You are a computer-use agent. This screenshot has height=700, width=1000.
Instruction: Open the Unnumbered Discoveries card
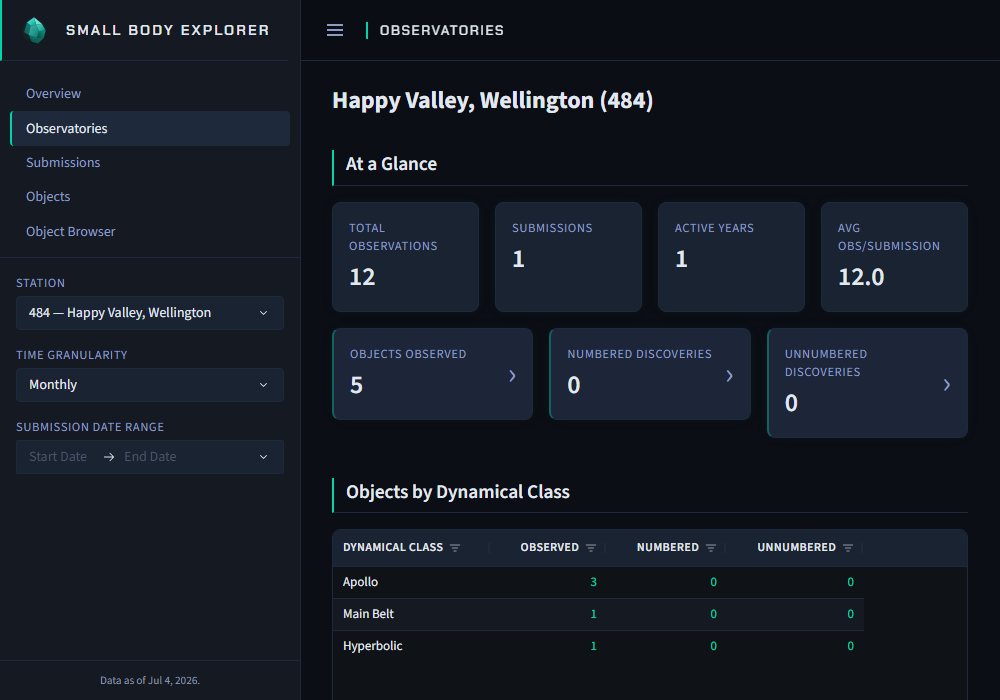coord(867,383)
